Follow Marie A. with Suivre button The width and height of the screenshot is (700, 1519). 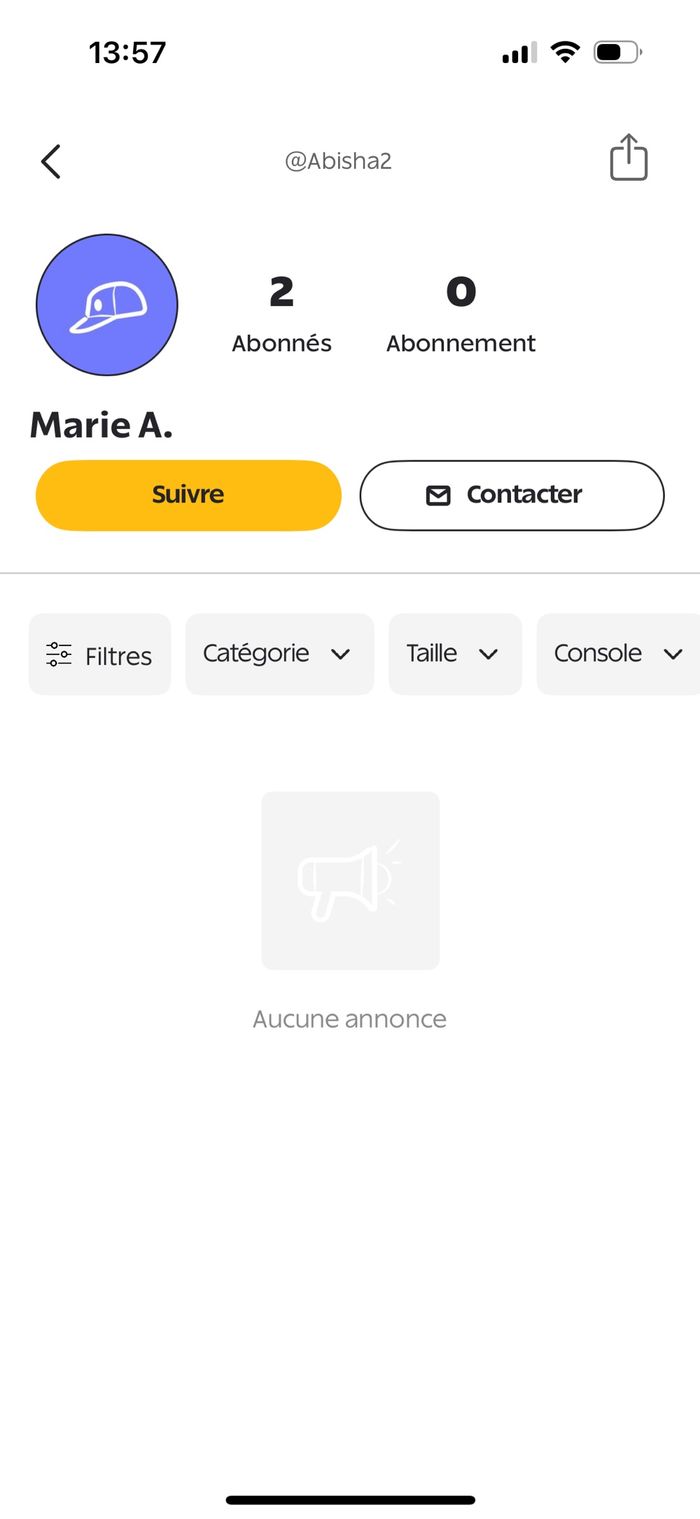point(188,495)
